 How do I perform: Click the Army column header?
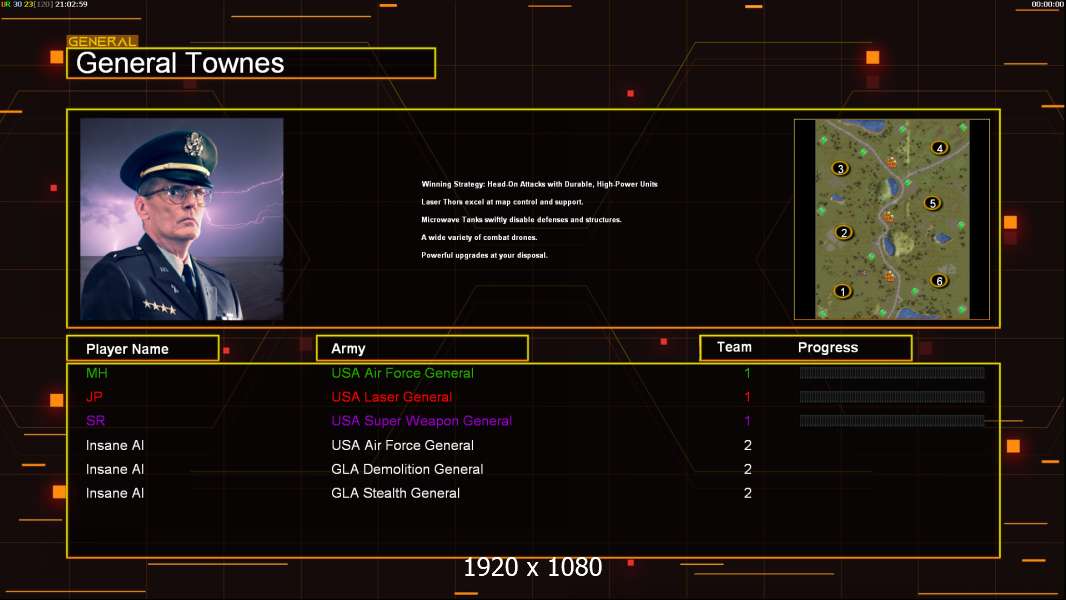pos(422,348)
